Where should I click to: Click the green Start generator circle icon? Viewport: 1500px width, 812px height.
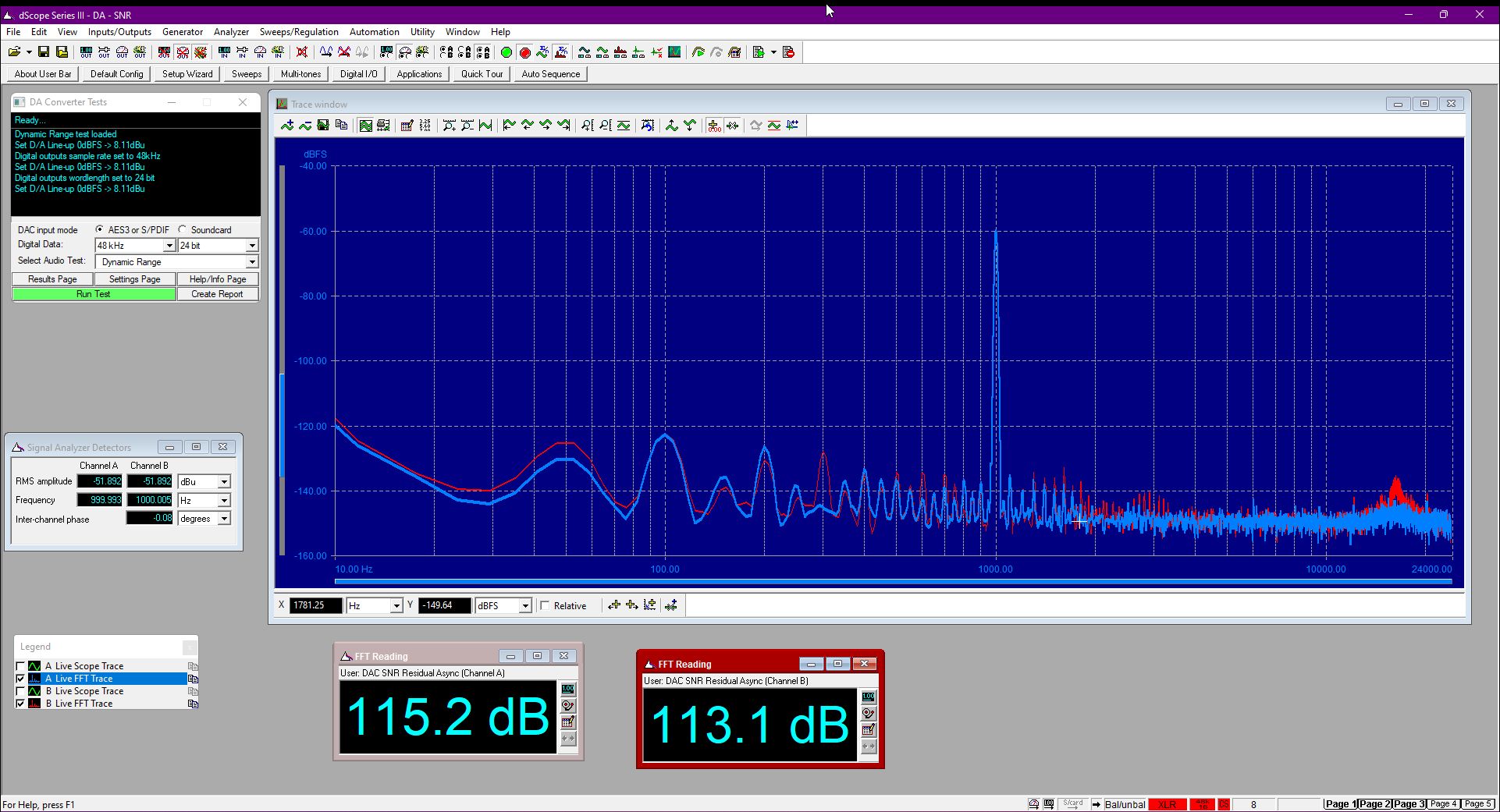[507, 52]
